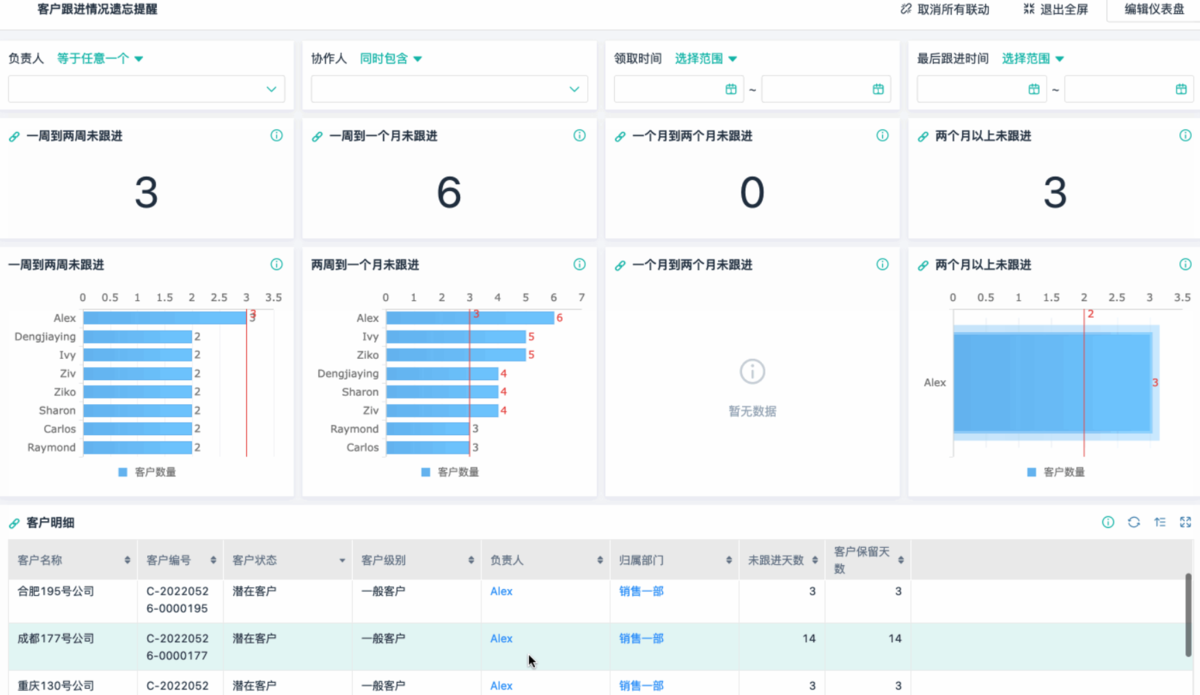Click link icon of 一周到两周未跟进 number card
The height and width of the screenshot is (695, 1200).
pos(14,136)
